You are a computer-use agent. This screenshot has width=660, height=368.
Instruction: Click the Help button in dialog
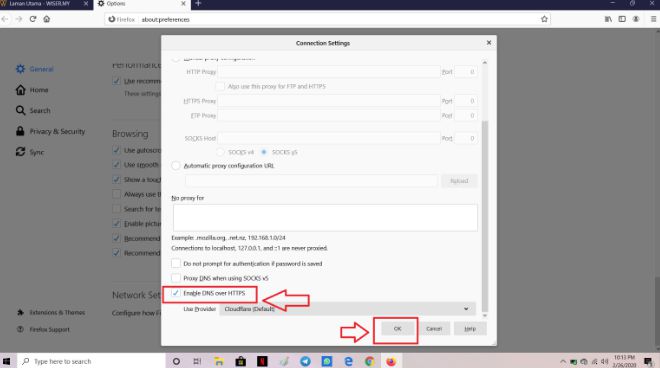(470, 328)
